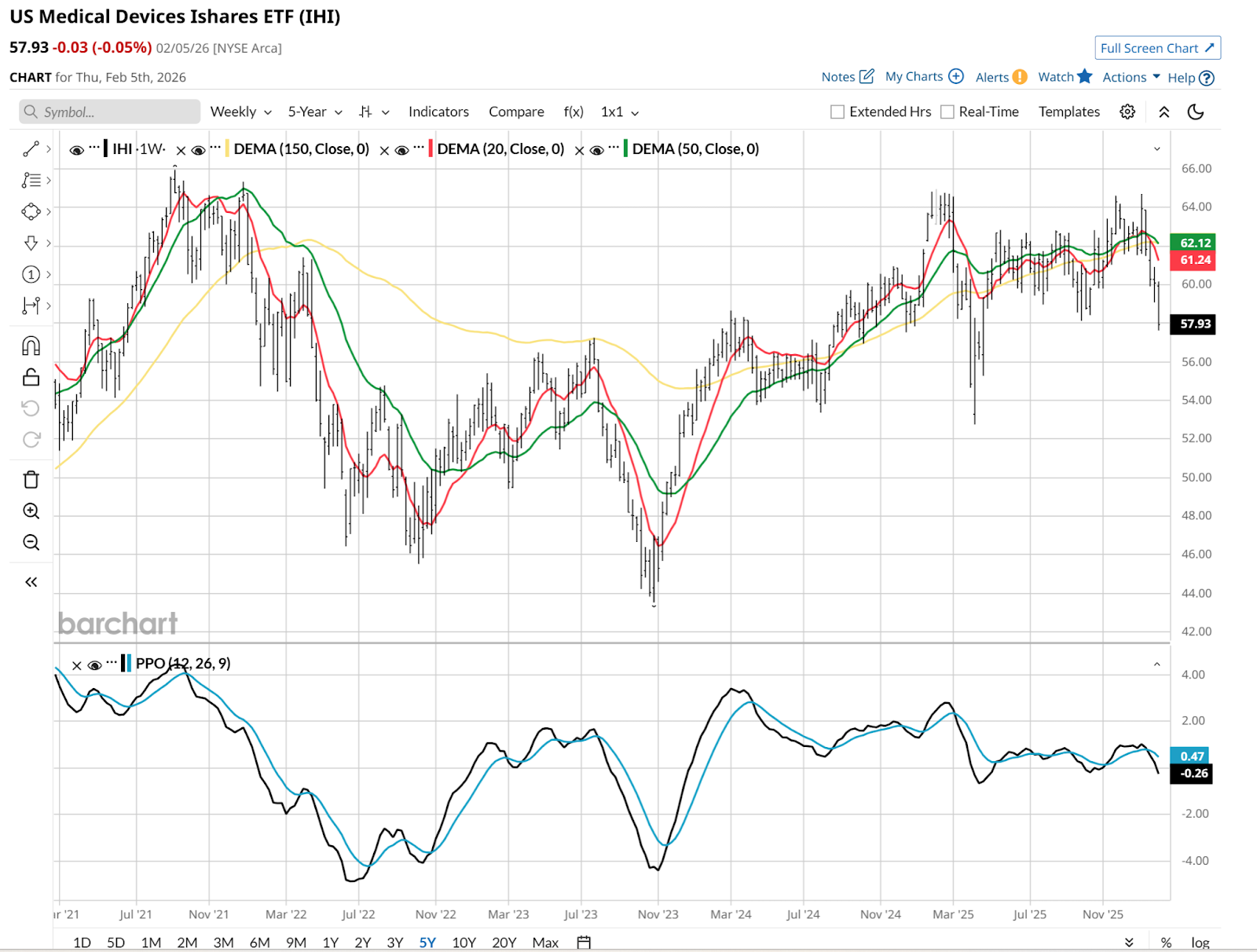Open the Full Screen Chart
1257x952 pixels.
tap(1157, 48)
